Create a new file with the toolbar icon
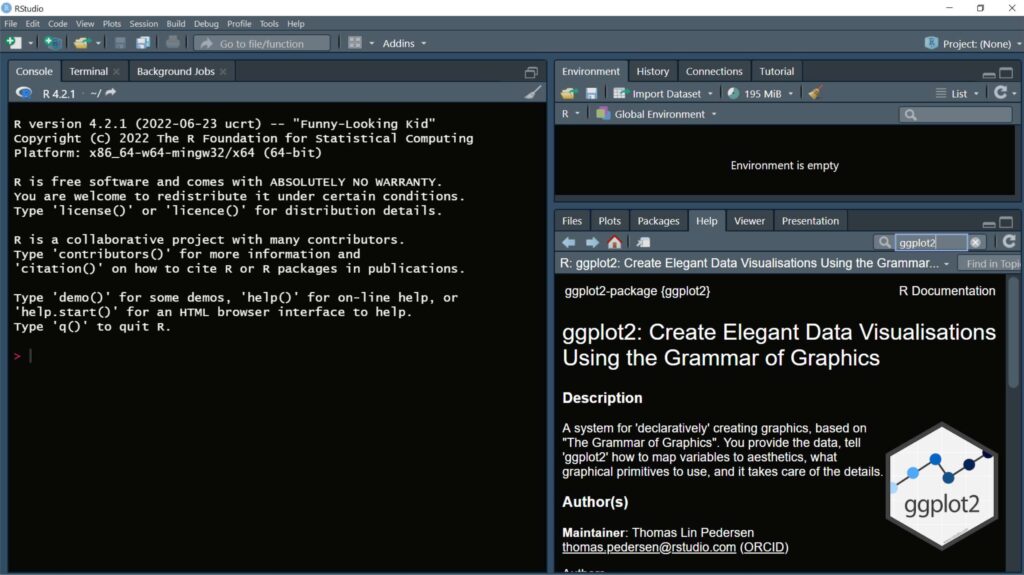 point(13,43)
